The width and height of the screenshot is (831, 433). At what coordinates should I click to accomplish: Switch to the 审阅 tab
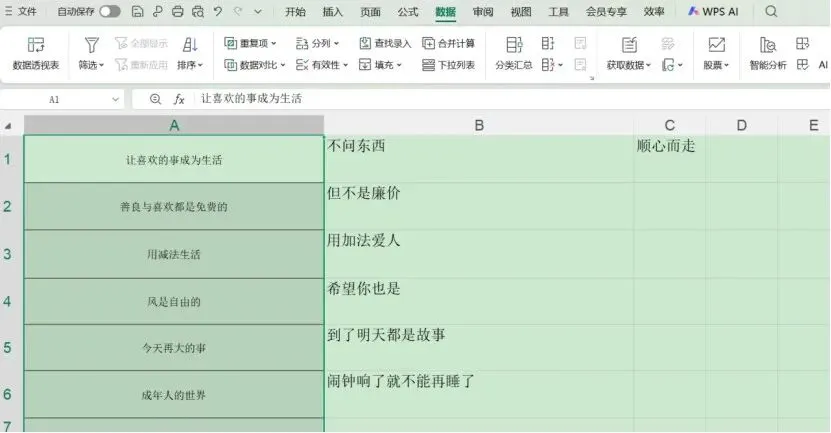point(483,12)
